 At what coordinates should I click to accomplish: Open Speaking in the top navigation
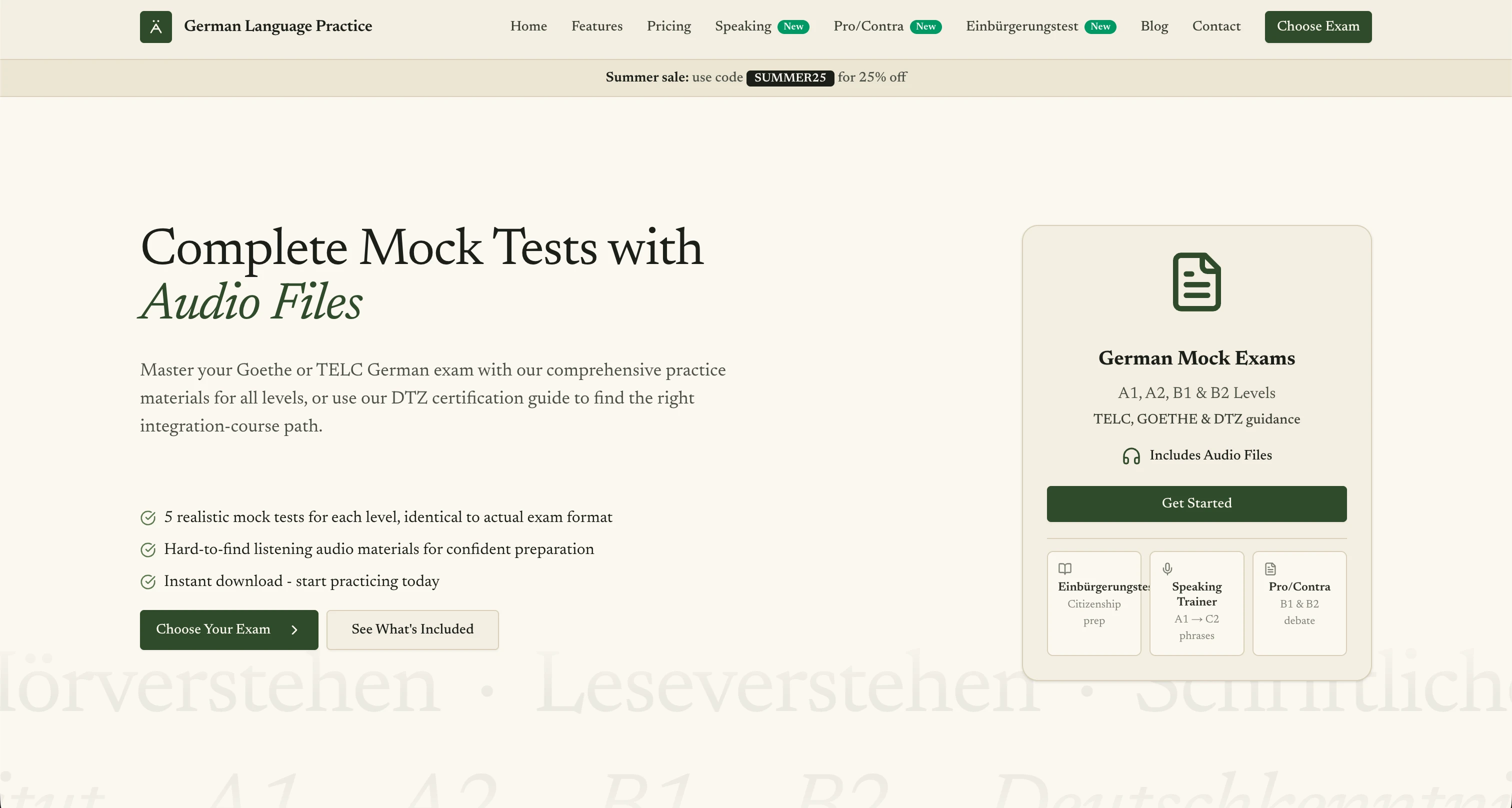743,26
